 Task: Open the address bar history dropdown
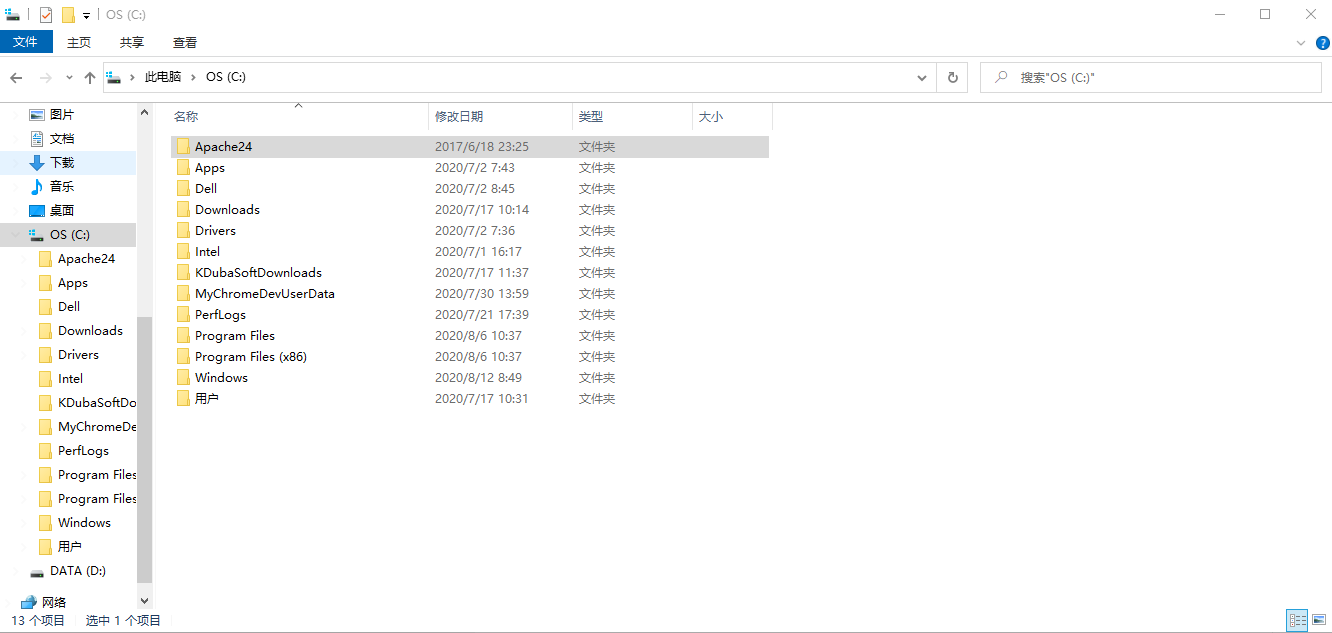[x=921, y=77]
